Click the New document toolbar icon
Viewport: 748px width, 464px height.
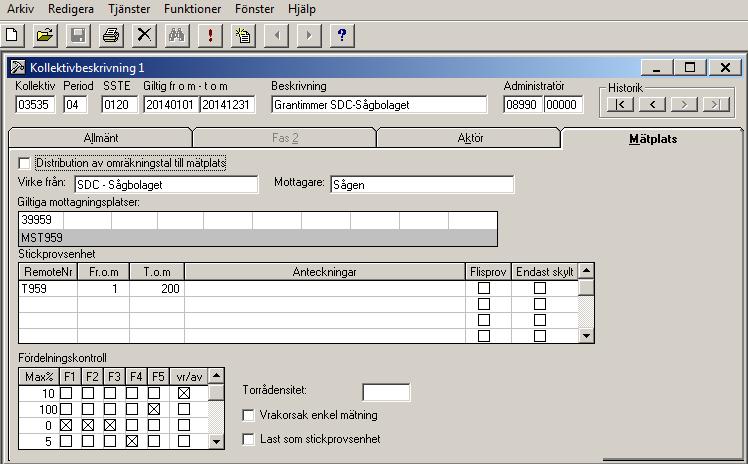[x=11, y=35]
